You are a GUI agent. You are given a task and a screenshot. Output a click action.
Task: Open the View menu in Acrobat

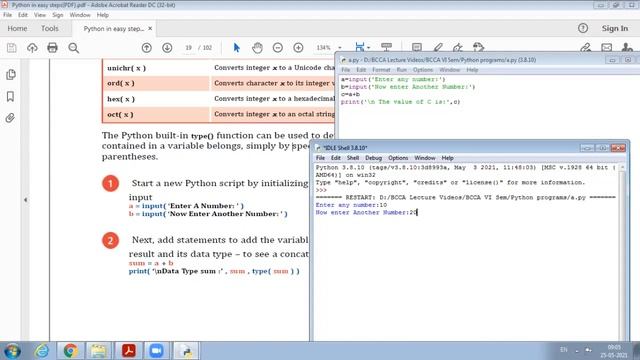(40, 15)
